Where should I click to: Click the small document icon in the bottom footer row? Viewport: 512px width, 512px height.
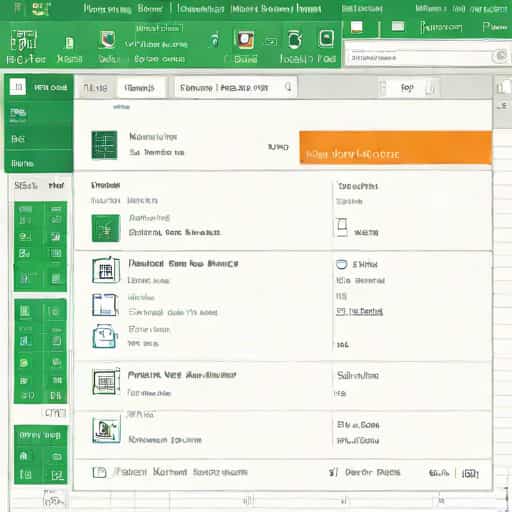99,472
